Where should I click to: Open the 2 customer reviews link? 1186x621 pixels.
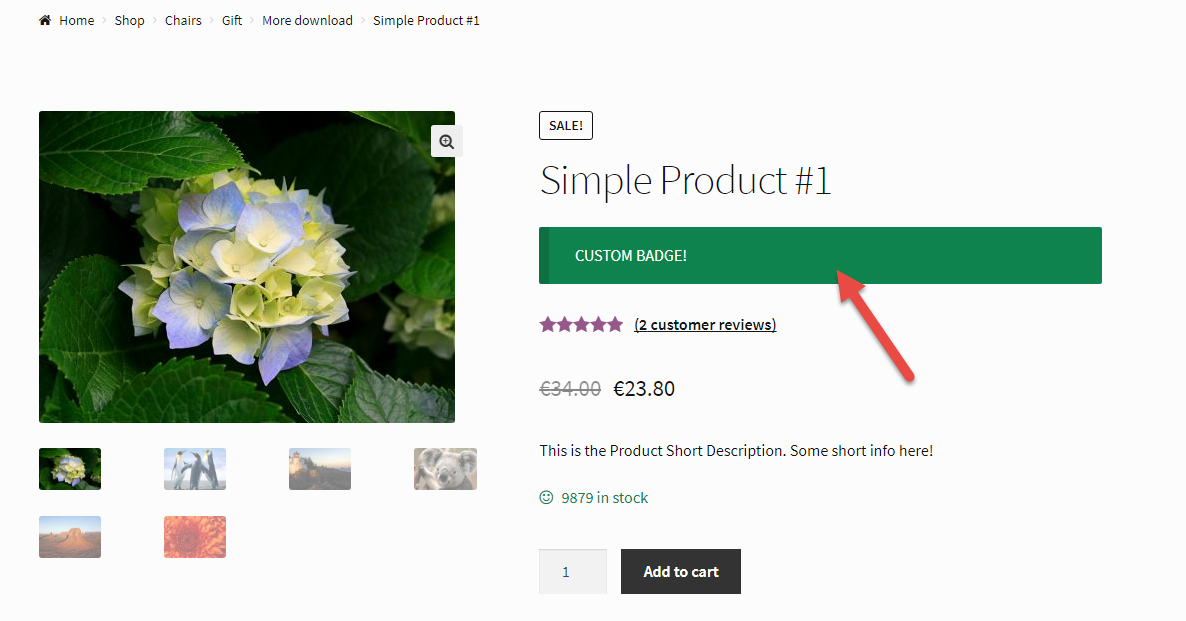point(705,324)
